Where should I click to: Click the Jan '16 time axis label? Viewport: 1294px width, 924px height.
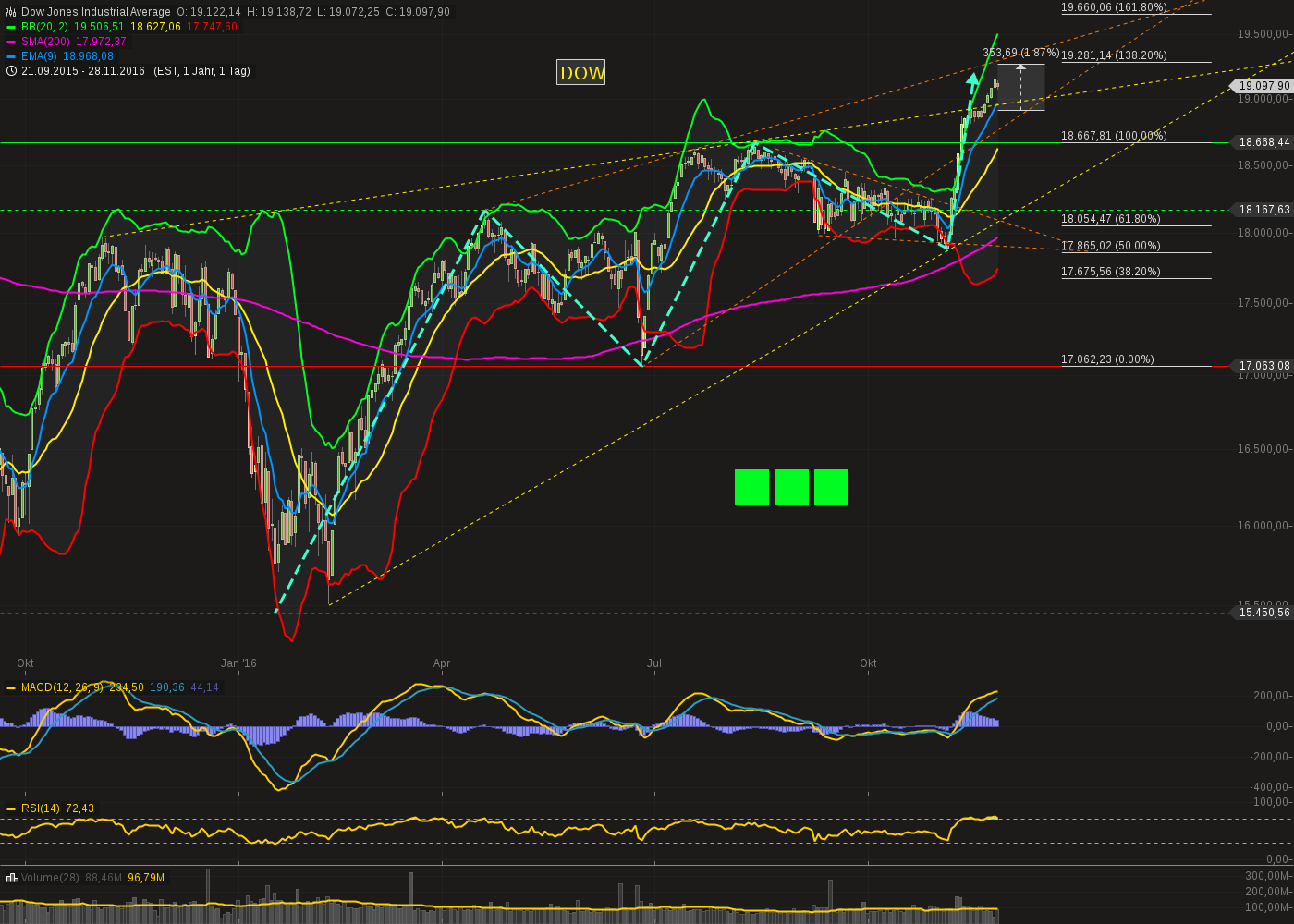point(238,663)
